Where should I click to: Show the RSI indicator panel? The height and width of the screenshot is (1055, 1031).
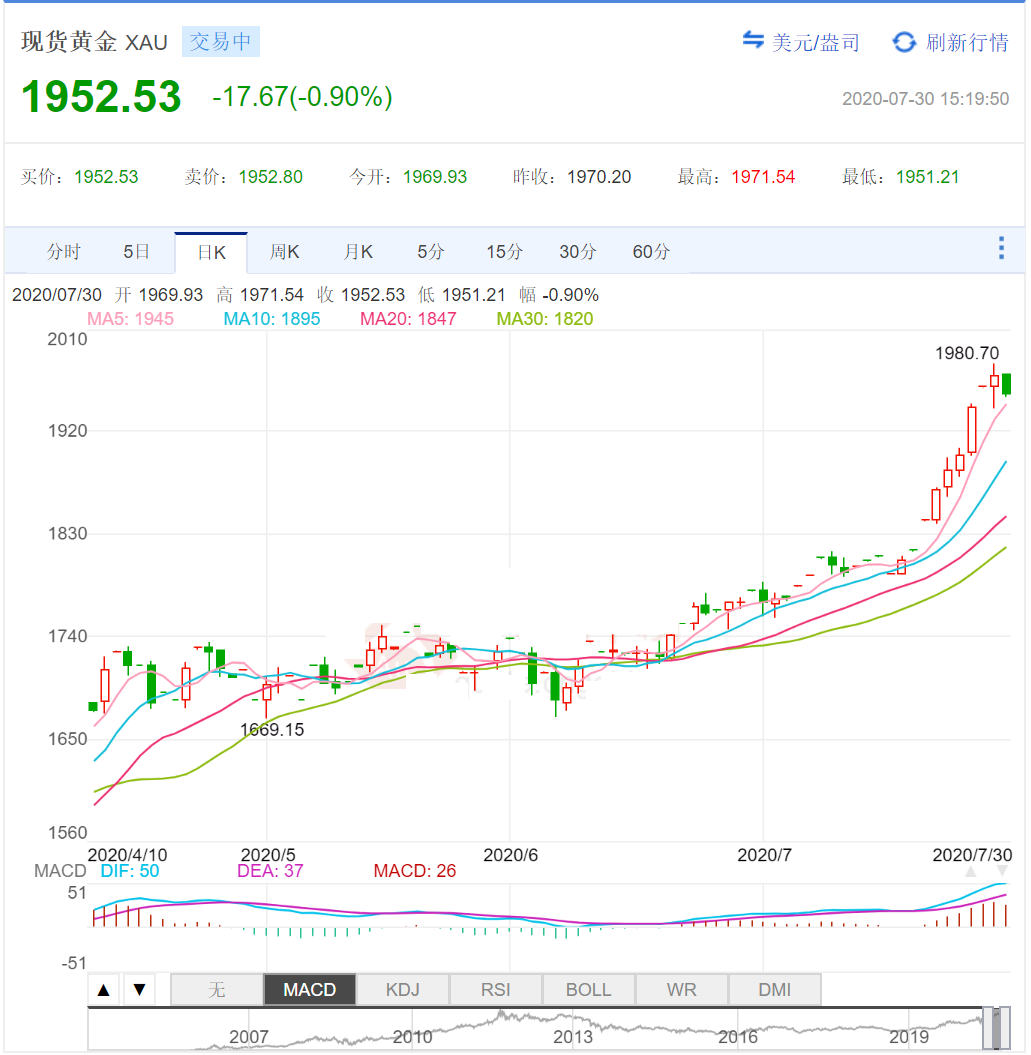(x=495, y=990)
